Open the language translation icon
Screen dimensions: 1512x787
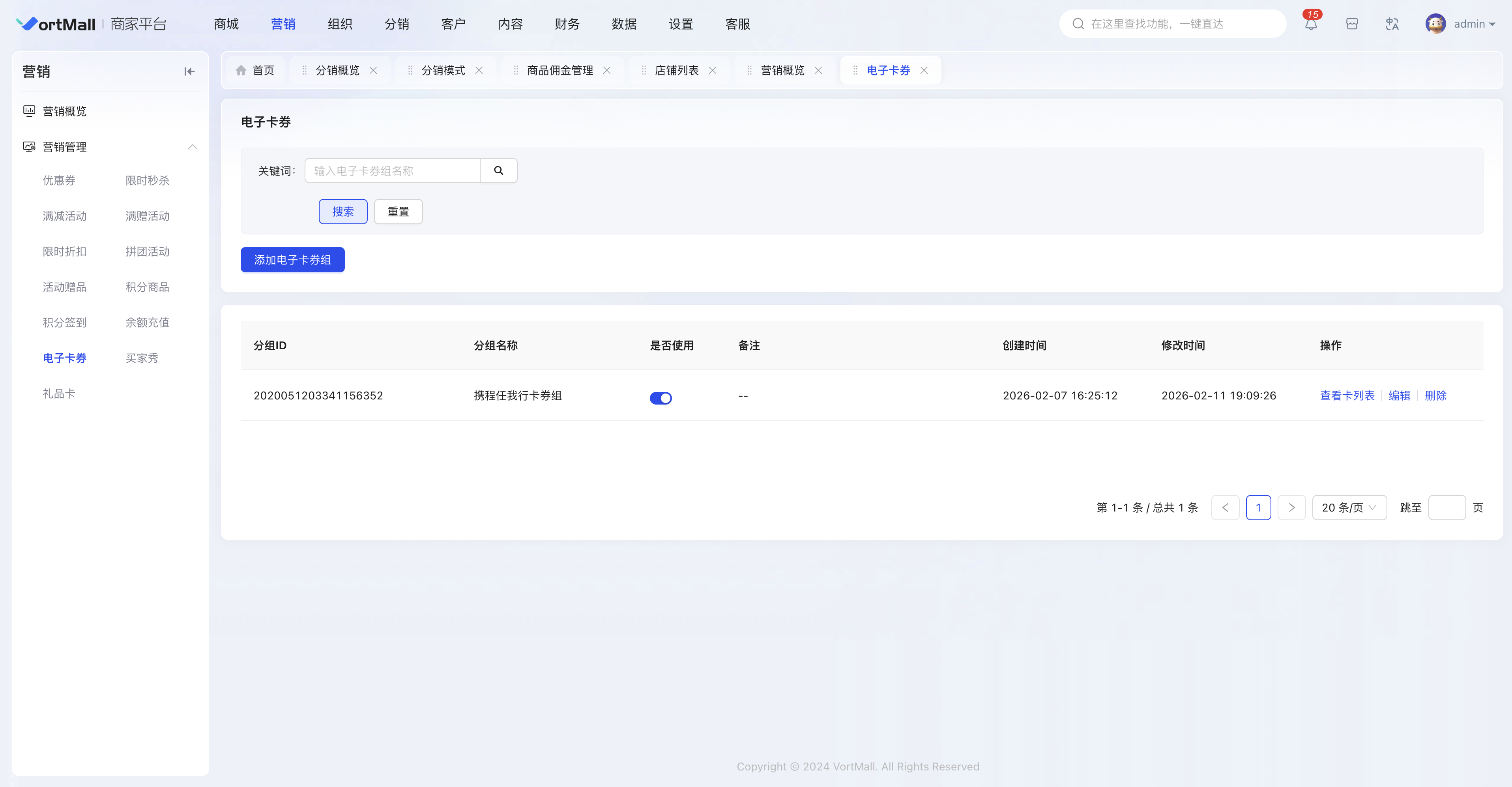pyautogui.click(x=1392, y=24)
